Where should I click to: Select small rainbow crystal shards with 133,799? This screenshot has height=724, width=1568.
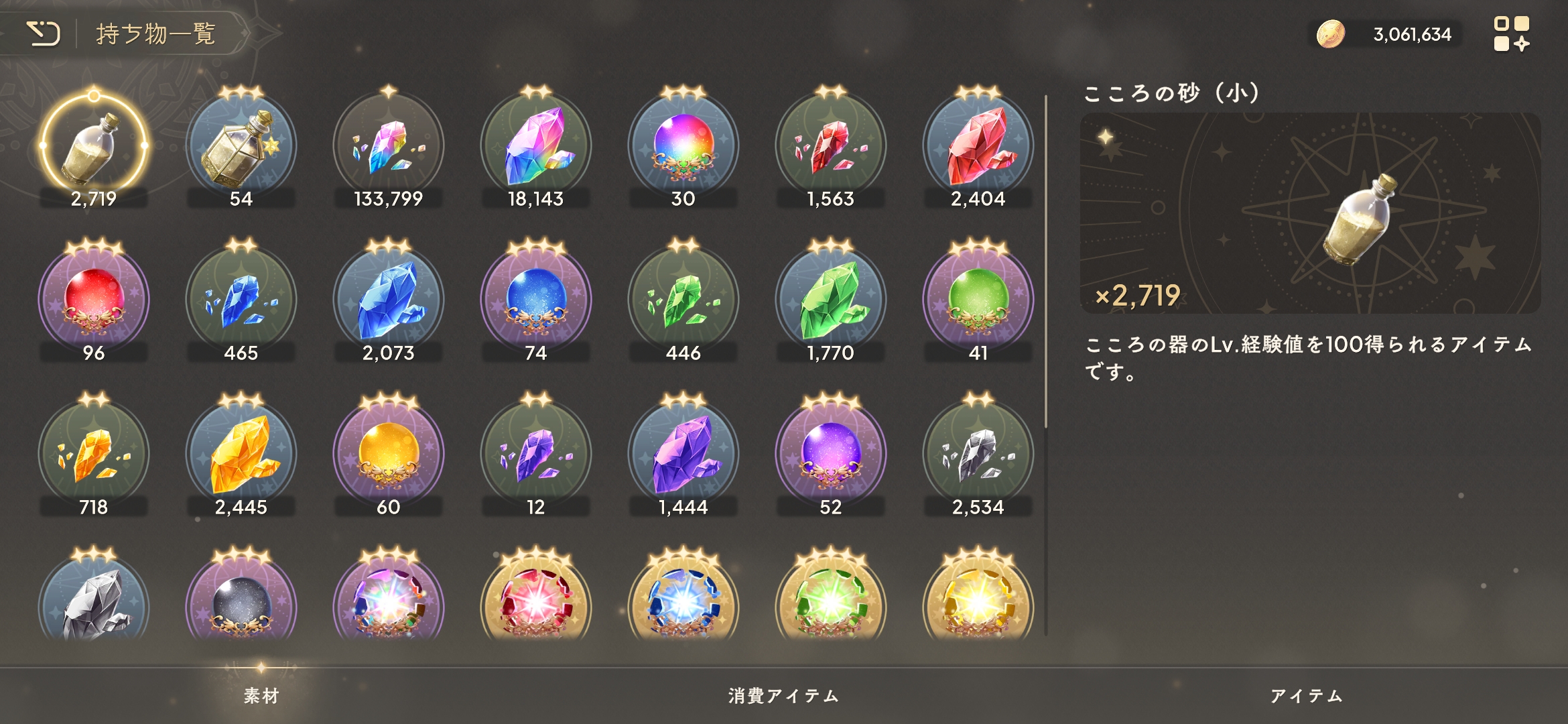[x=389, y=146]
